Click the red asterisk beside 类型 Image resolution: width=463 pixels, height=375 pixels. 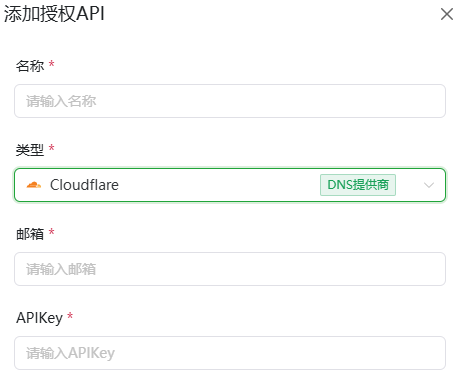tap(52, 147)
